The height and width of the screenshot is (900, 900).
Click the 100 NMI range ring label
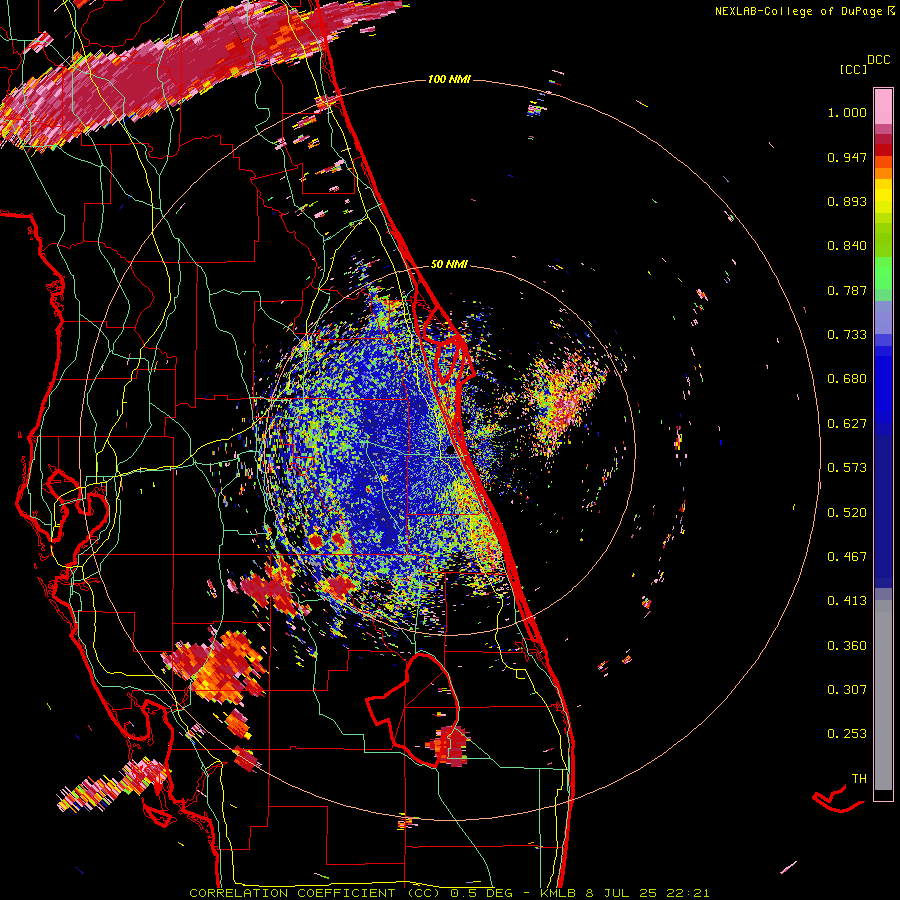click(x=449, y=79)
